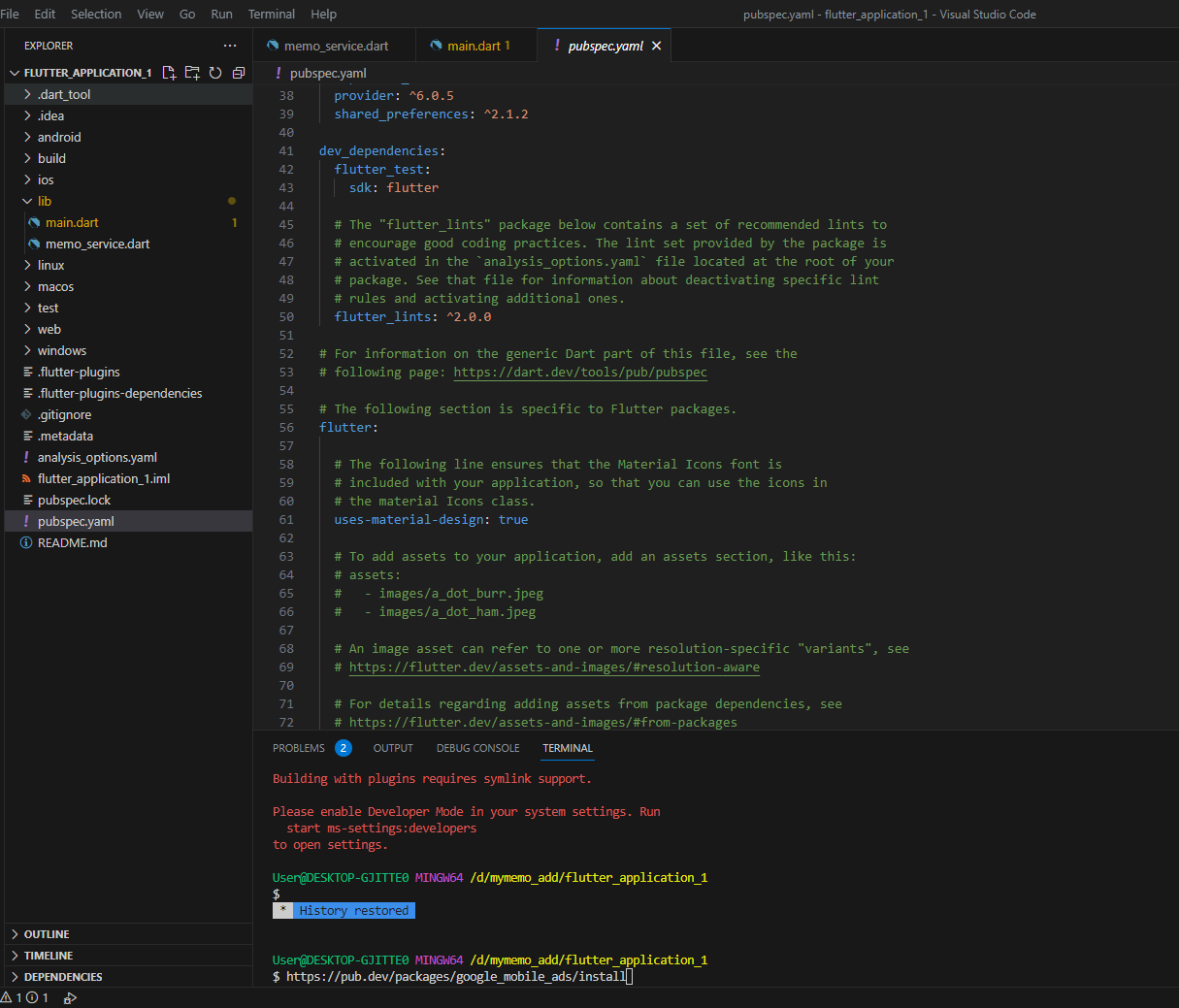Open the dart.dev/tools/pub/pubspec link
This screenshot has width=1179, height=1008.
coord(580,373)
